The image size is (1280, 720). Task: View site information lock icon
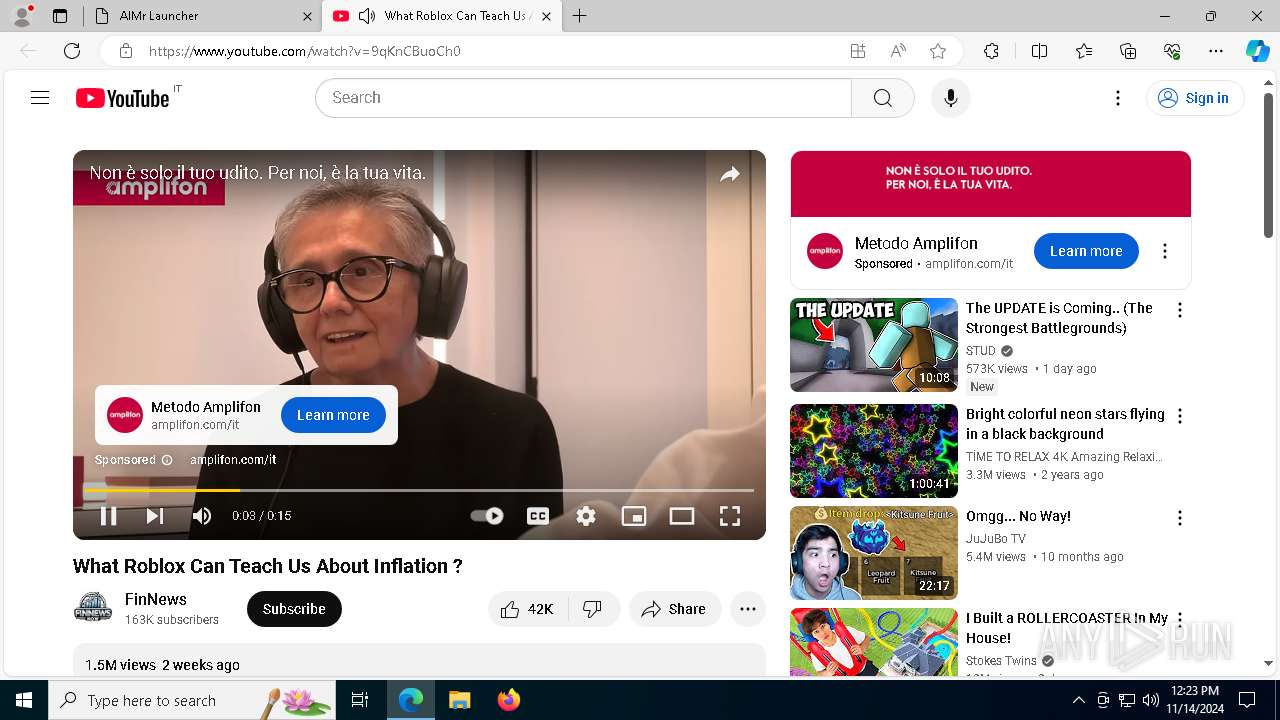(x=126, y=51)
